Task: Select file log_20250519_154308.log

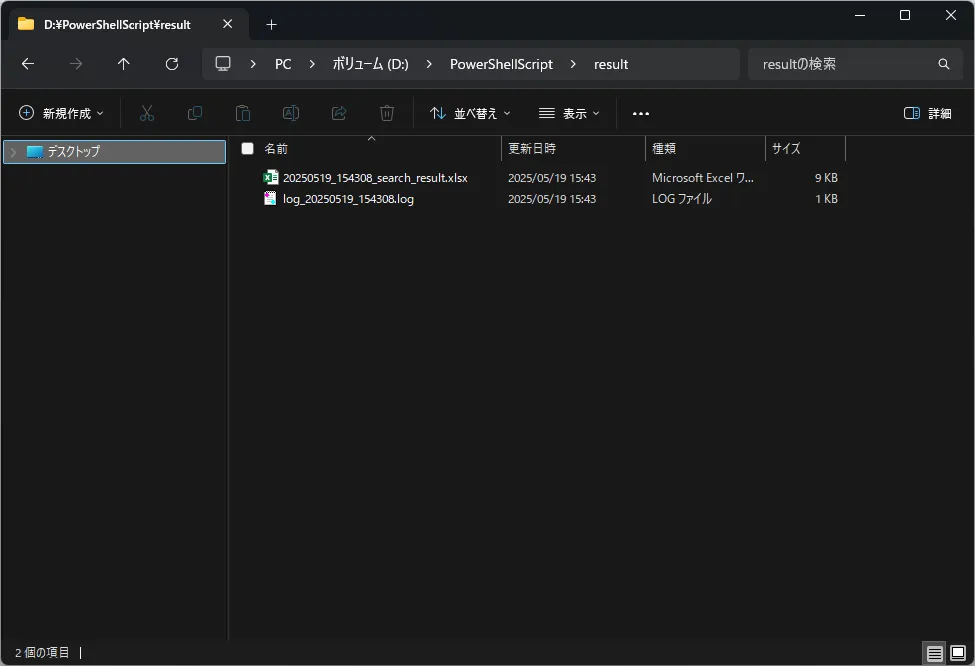Action: pos(348,199)
